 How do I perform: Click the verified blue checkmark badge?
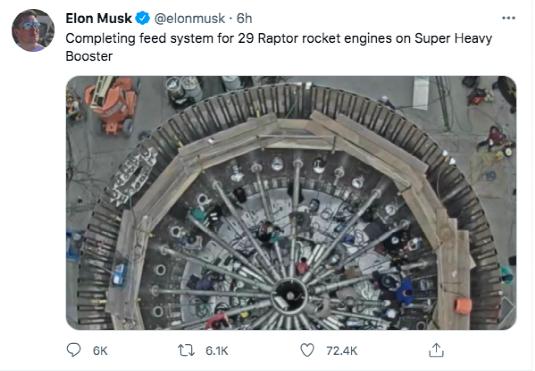pos(143,18)
